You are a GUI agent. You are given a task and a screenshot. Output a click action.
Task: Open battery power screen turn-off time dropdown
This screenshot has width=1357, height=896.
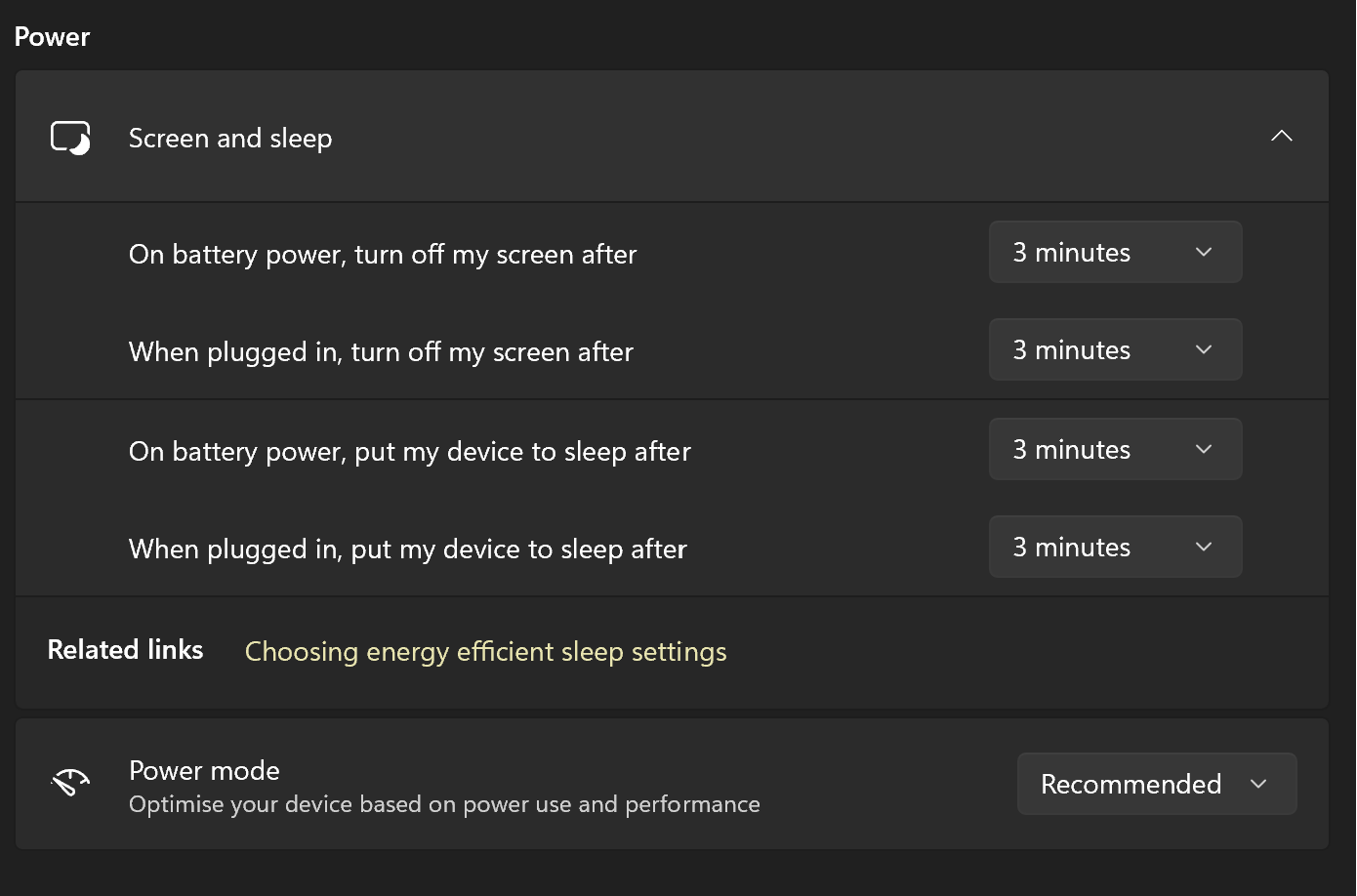tap(1115, 253)
